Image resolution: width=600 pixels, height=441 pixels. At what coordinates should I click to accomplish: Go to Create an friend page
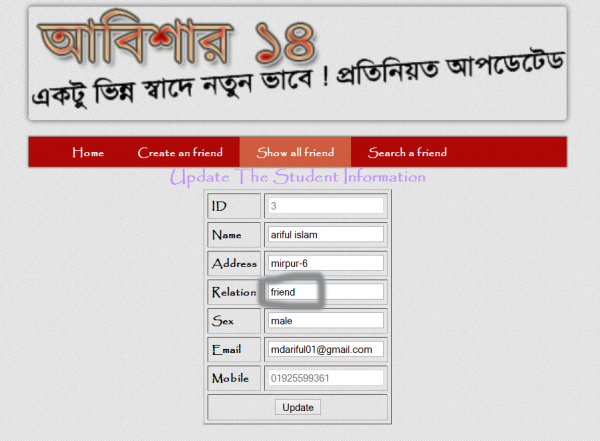(180, 152)
